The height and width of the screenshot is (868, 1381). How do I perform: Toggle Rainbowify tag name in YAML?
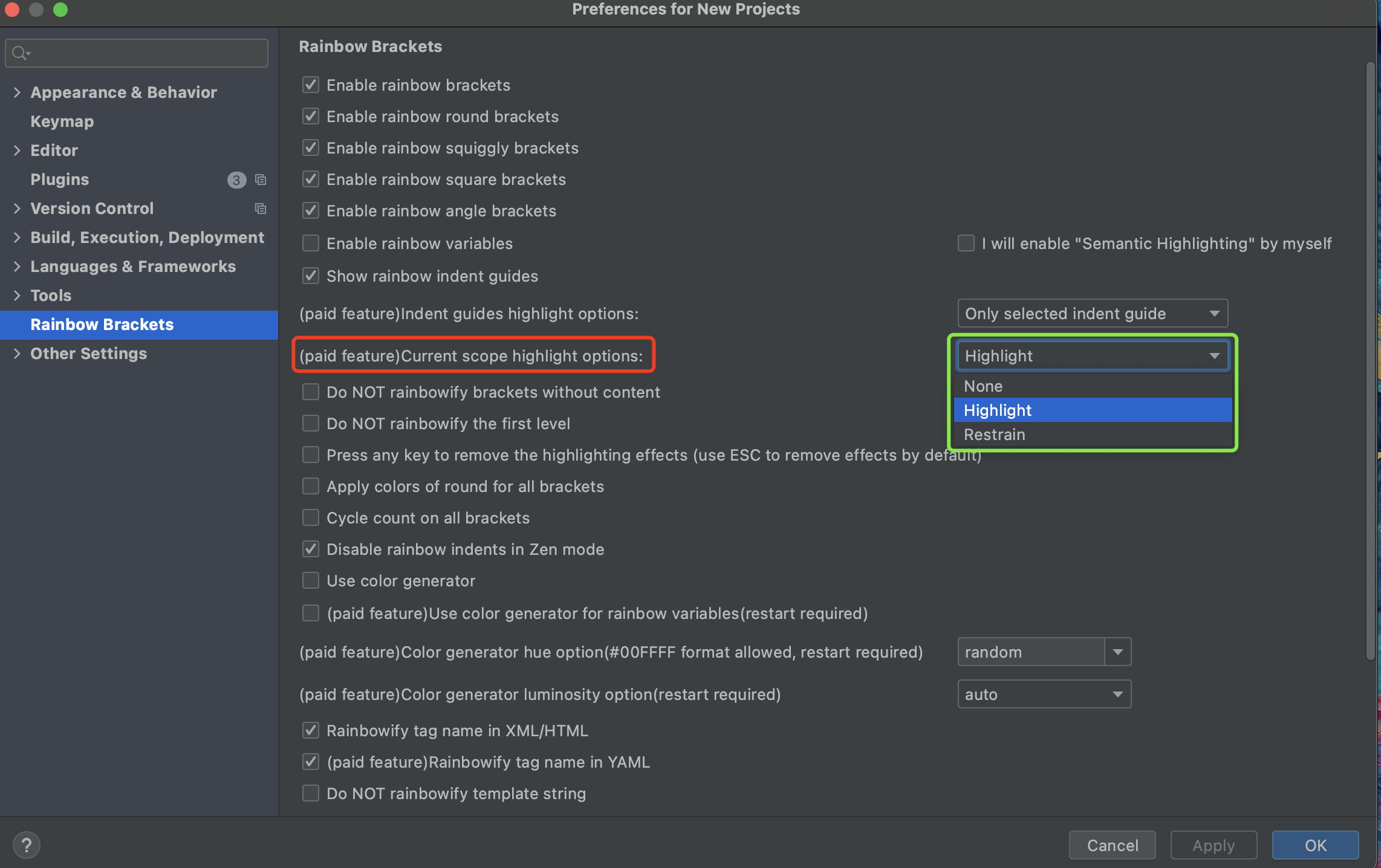311,762
